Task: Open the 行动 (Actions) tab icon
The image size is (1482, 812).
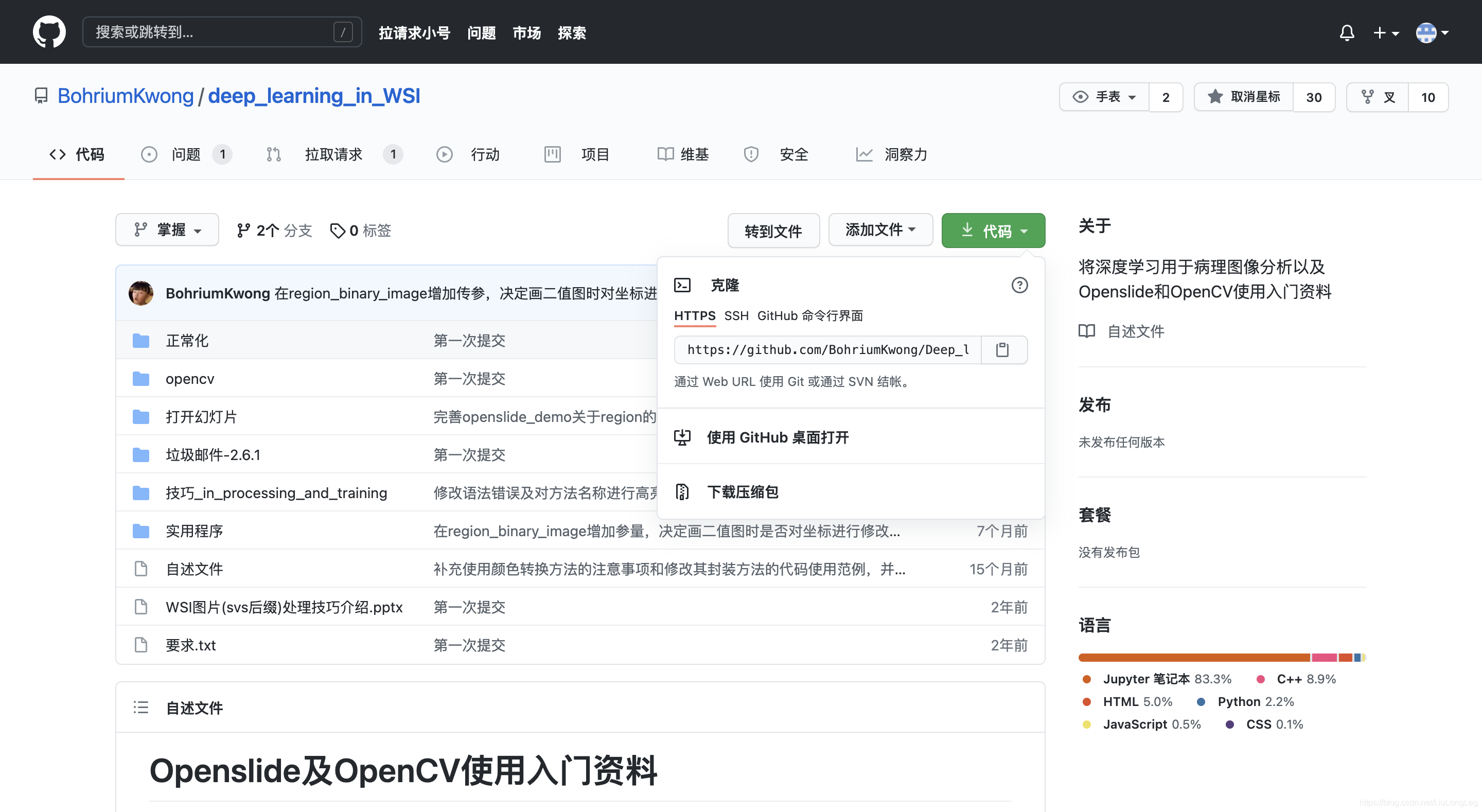Action: point(444,154)
